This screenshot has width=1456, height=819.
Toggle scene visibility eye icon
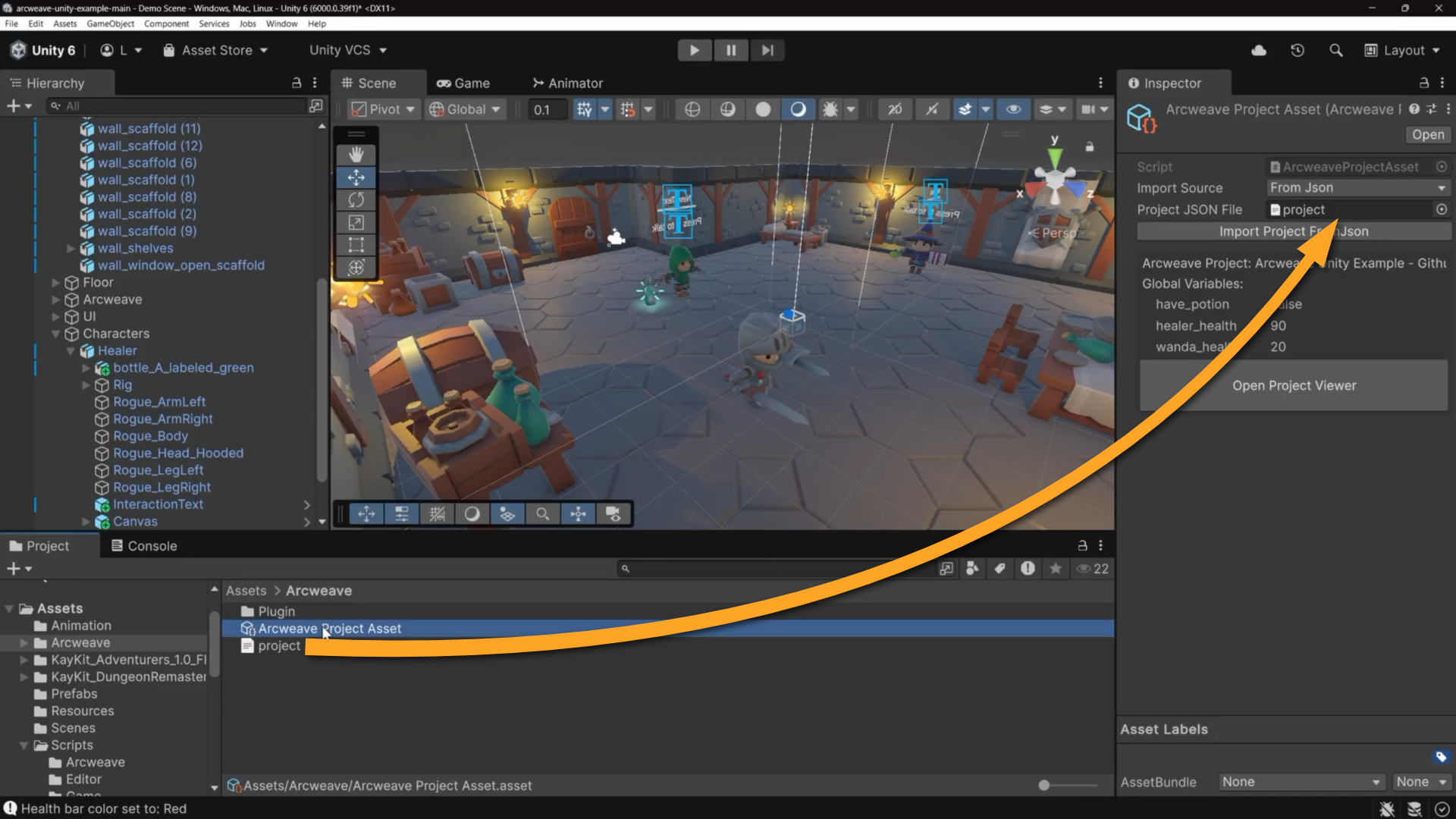click(x=1013, y=109)
